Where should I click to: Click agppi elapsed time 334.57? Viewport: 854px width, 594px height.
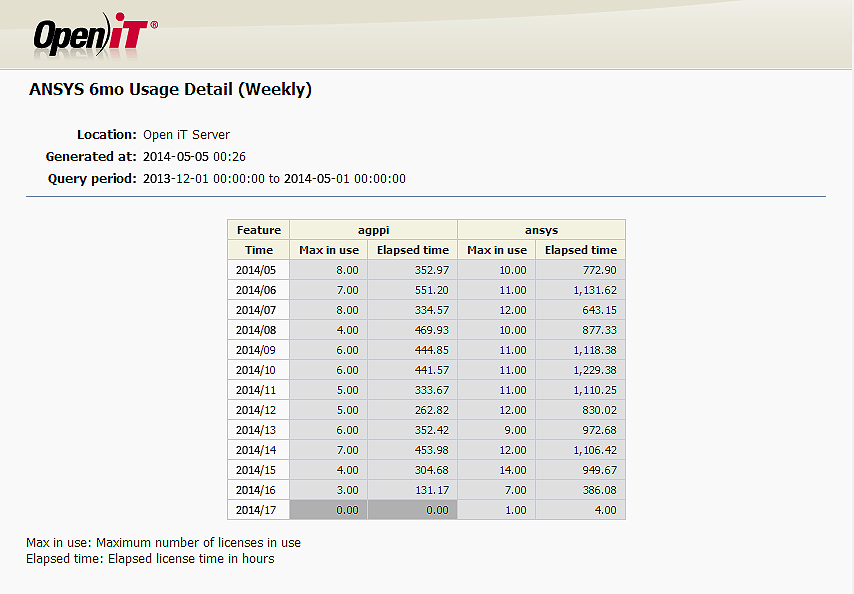click(x=413, y=310)
